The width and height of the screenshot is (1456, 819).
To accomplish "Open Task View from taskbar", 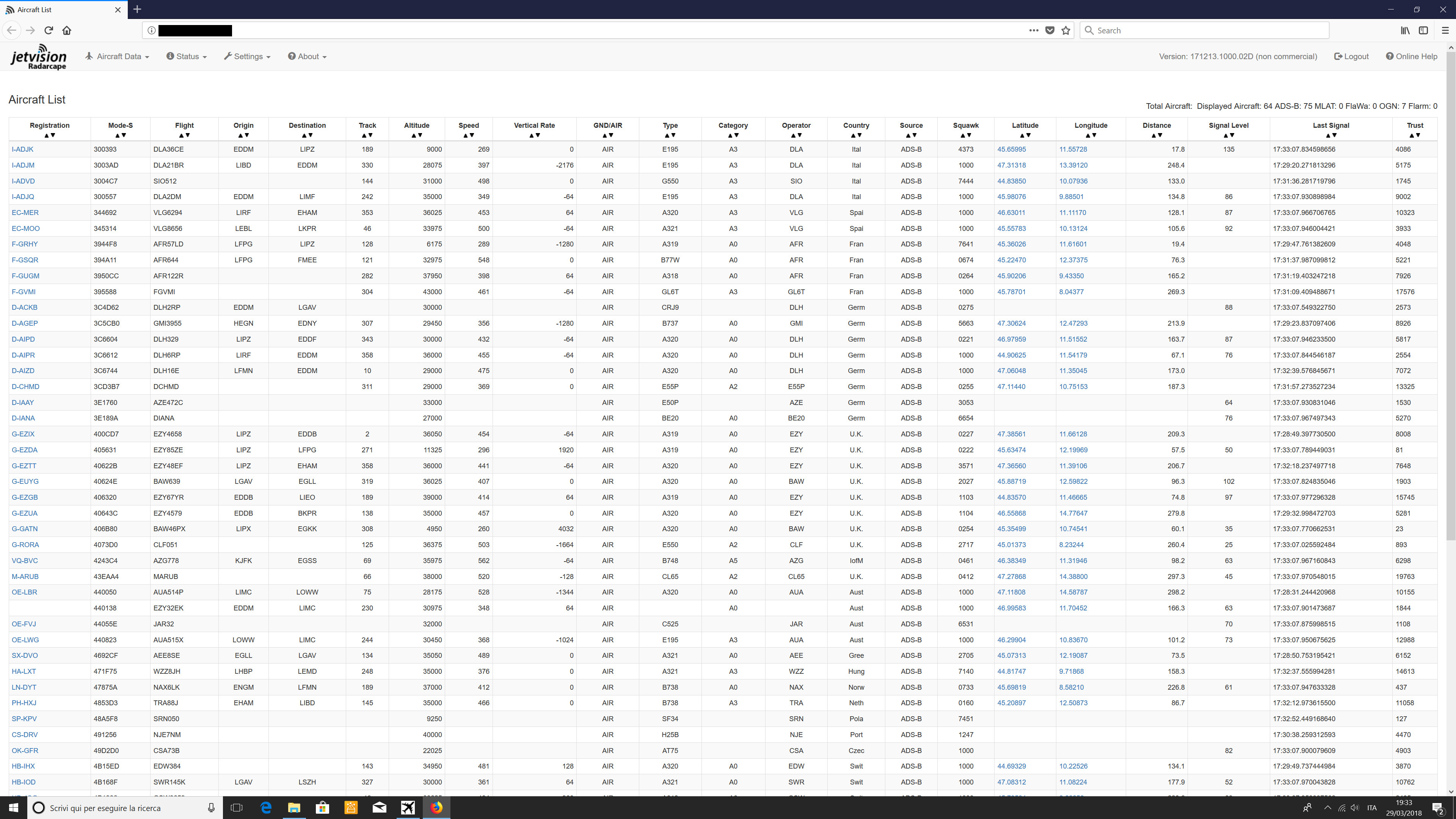I will [237, 808].
